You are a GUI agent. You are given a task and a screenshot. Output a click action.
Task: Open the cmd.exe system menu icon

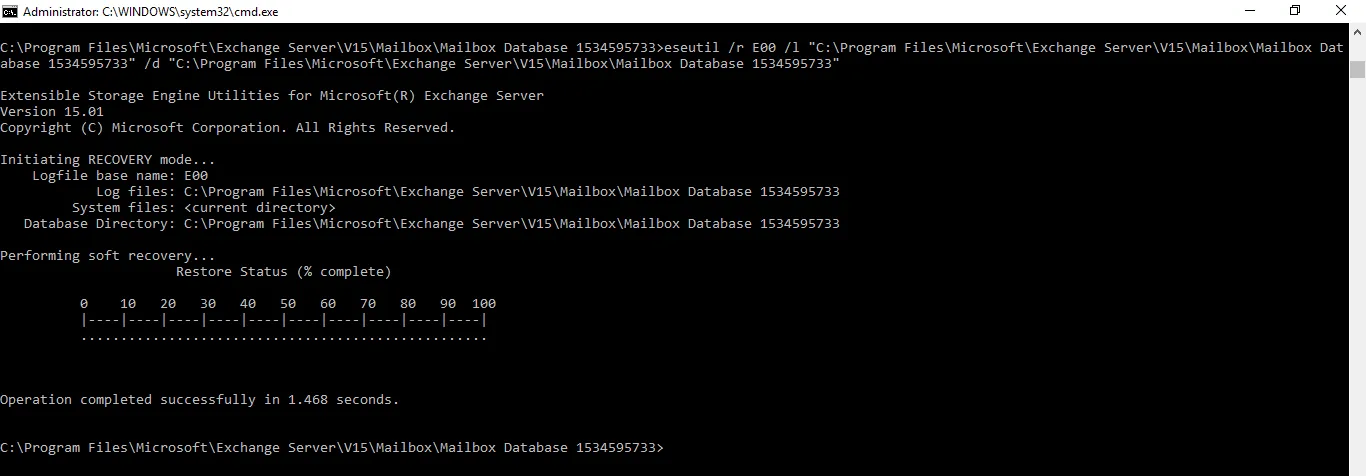coord(10,11)
